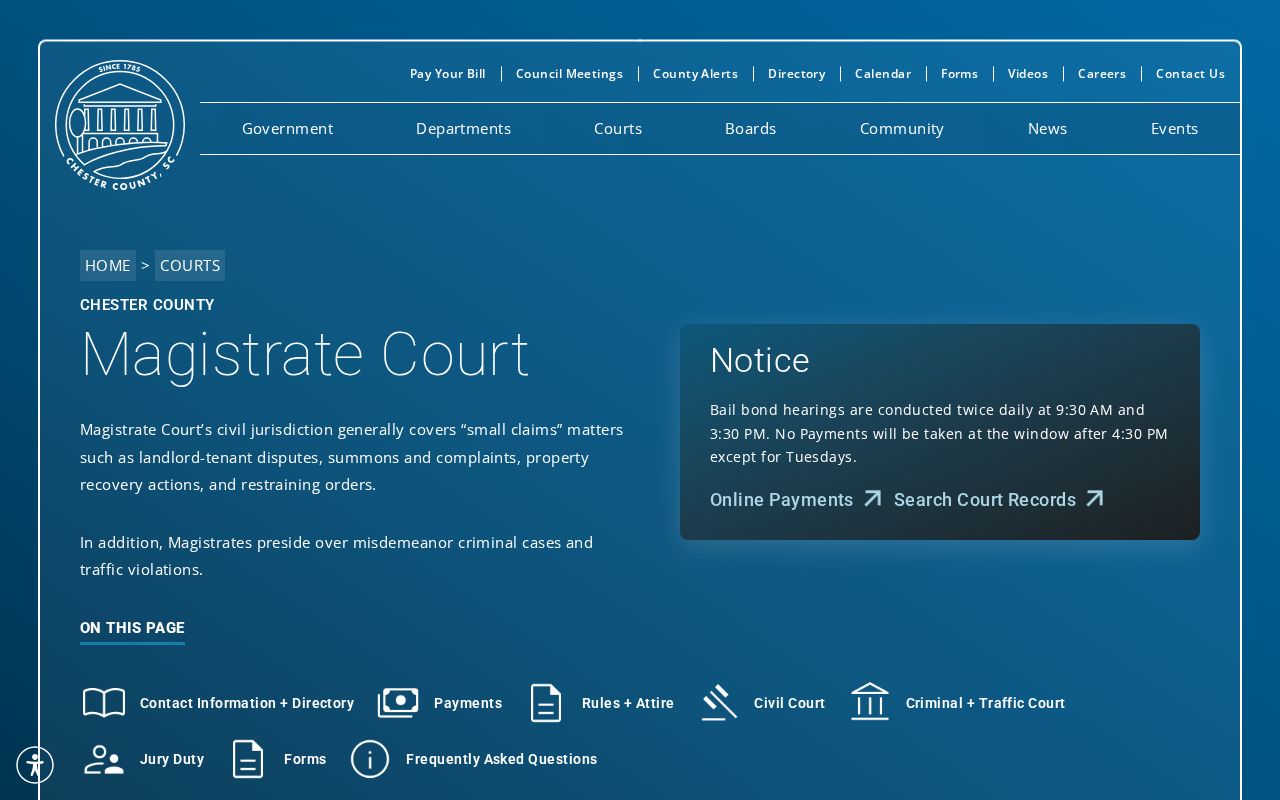The height and width of the screenshot is (800, 1280).
Task: Click the Magistrate Court heading
Action: pyautogui.click(x=305, y=355)
